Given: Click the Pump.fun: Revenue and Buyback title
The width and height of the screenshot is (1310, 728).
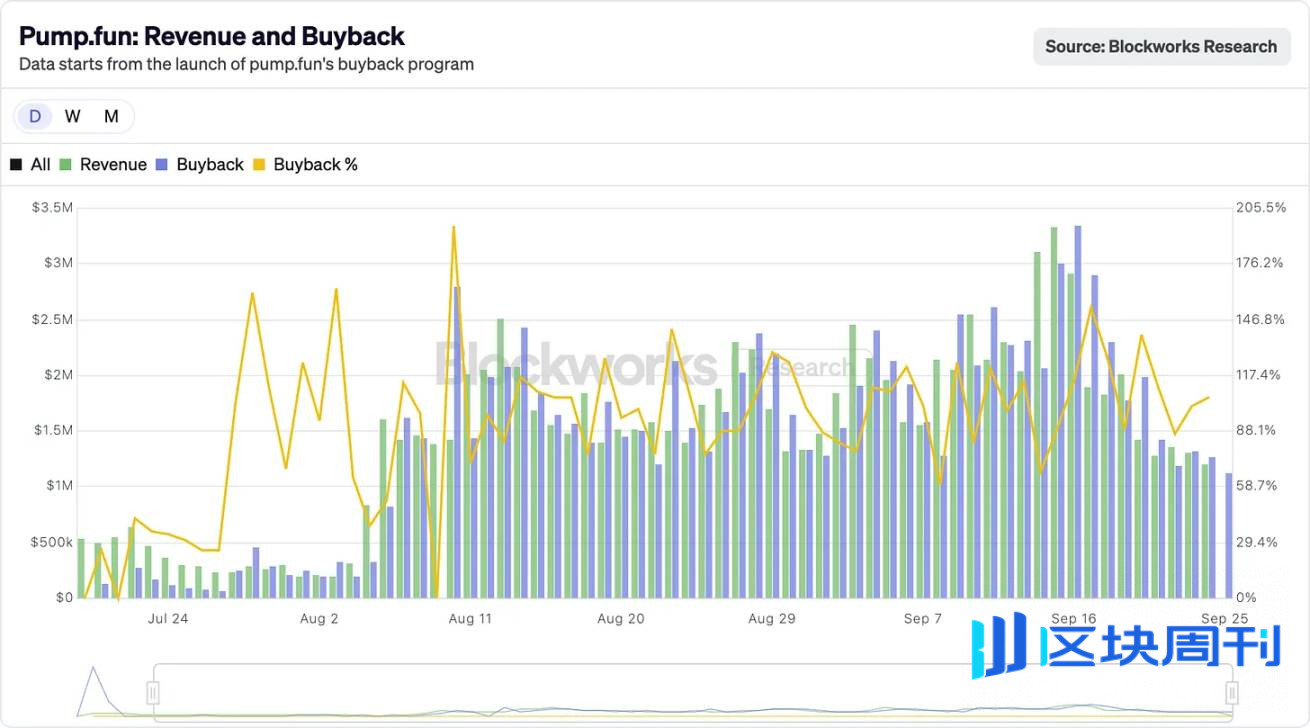Looking at the screenshot, I should [x=212, y=36].
